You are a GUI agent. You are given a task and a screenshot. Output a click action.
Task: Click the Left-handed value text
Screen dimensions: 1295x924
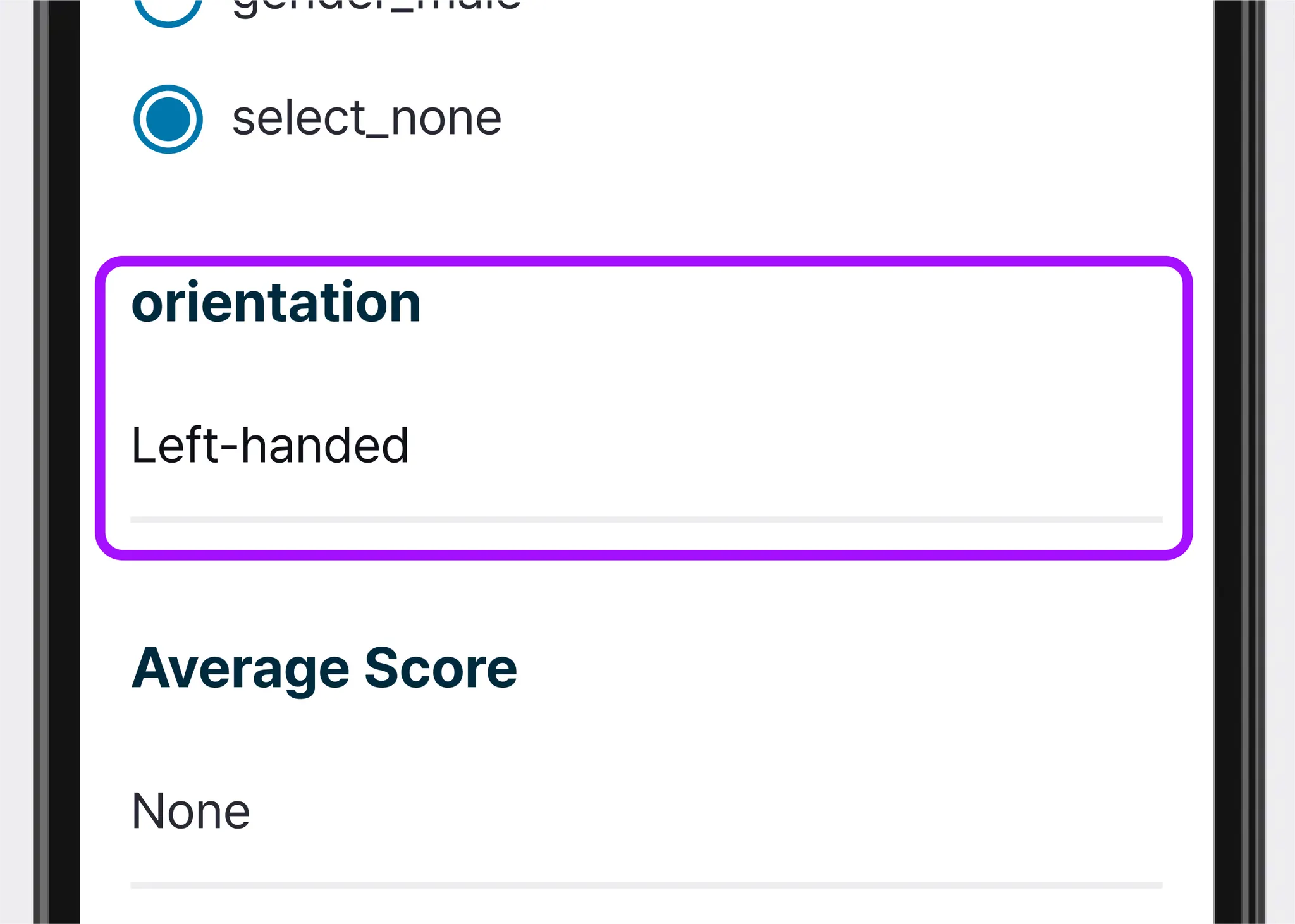pos(270,446)
